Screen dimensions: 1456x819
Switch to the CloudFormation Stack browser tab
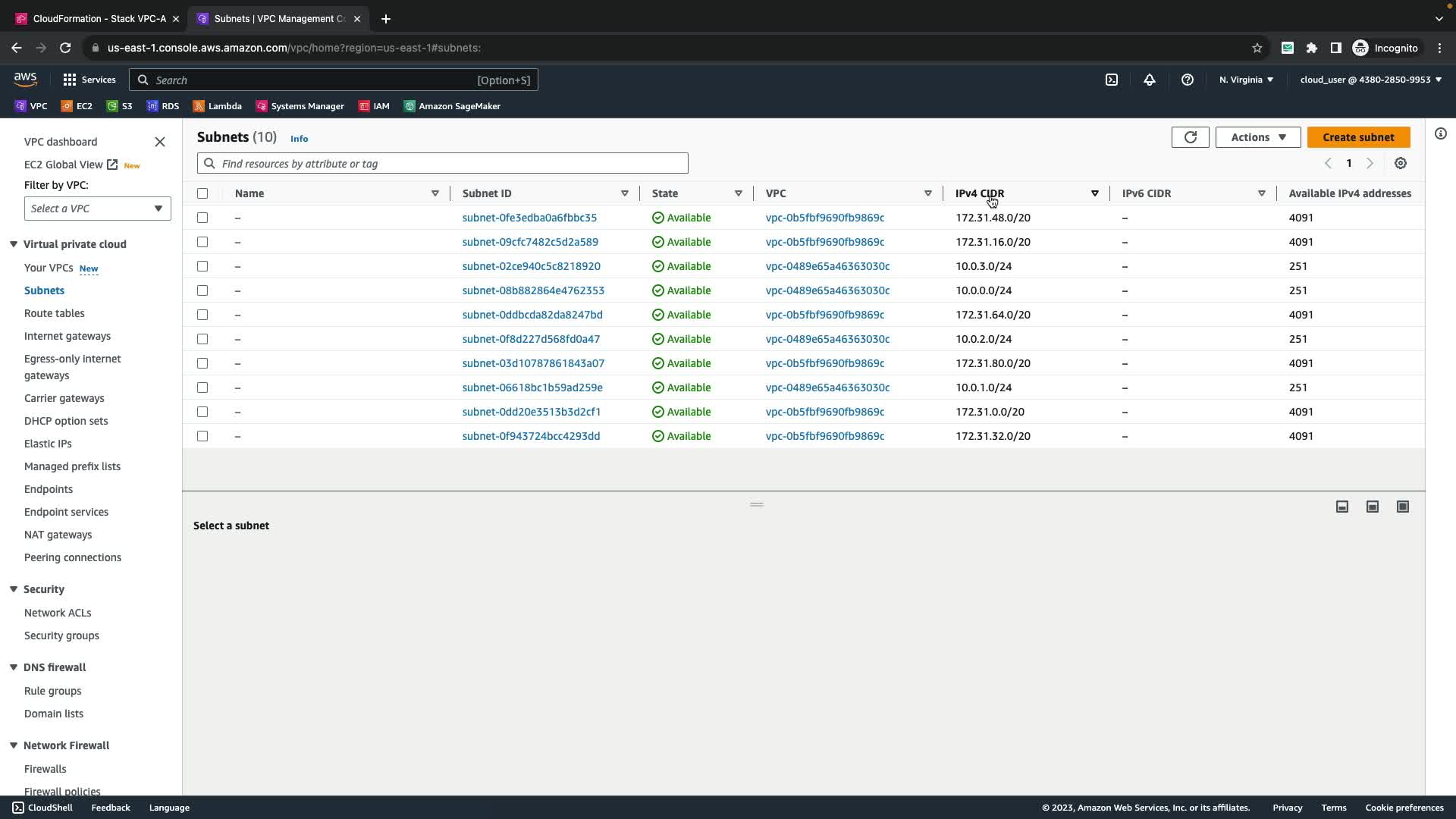(99, 18)
